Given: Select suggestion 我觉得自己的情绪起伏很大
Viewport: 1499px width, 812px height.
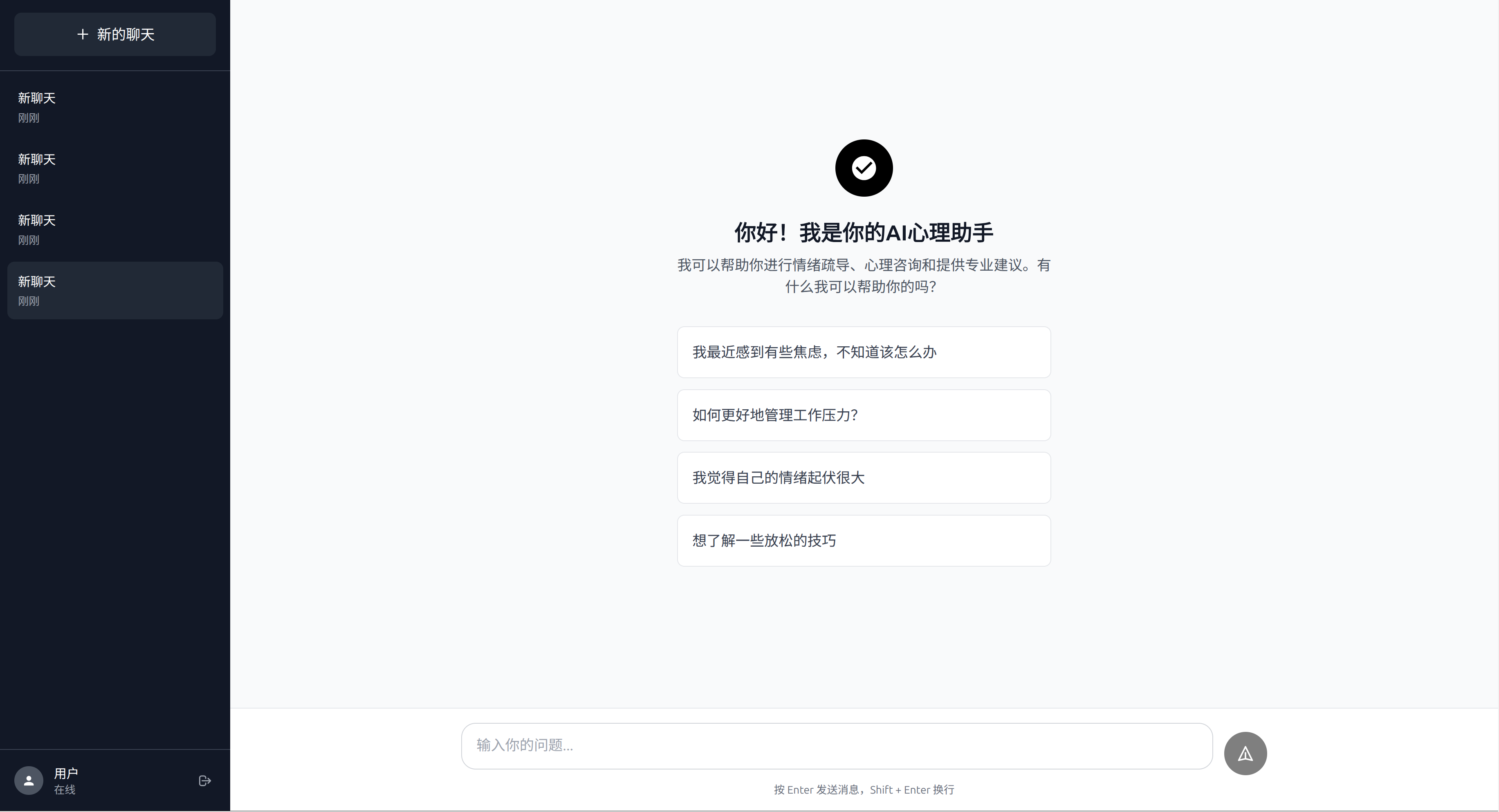Looking at the screenshot, I should (864, 478).
